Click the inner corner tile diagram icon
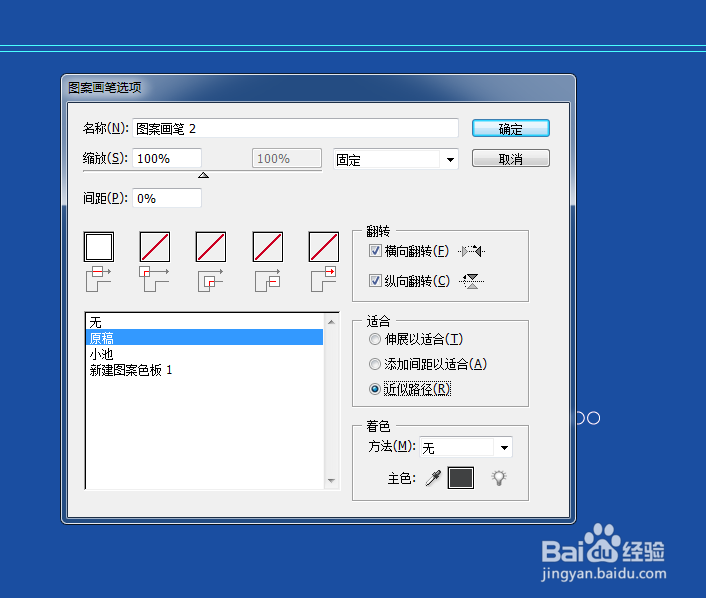 211,280
